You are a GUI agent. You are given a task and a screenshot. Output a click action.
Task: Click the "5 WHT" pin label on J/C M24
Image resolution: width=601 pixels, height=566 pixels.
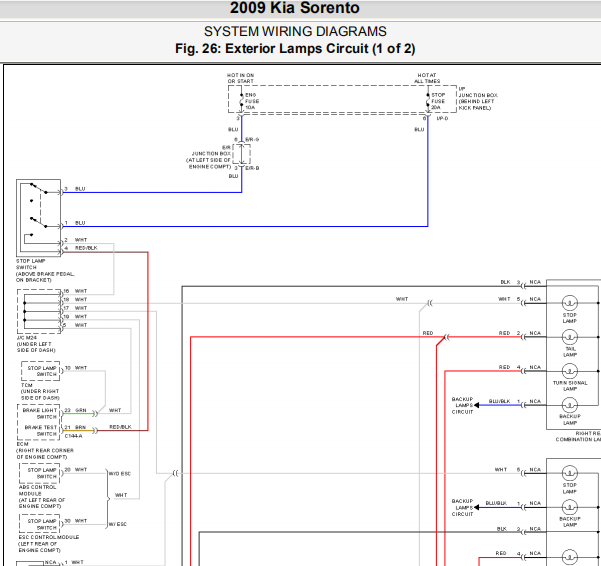75,325
